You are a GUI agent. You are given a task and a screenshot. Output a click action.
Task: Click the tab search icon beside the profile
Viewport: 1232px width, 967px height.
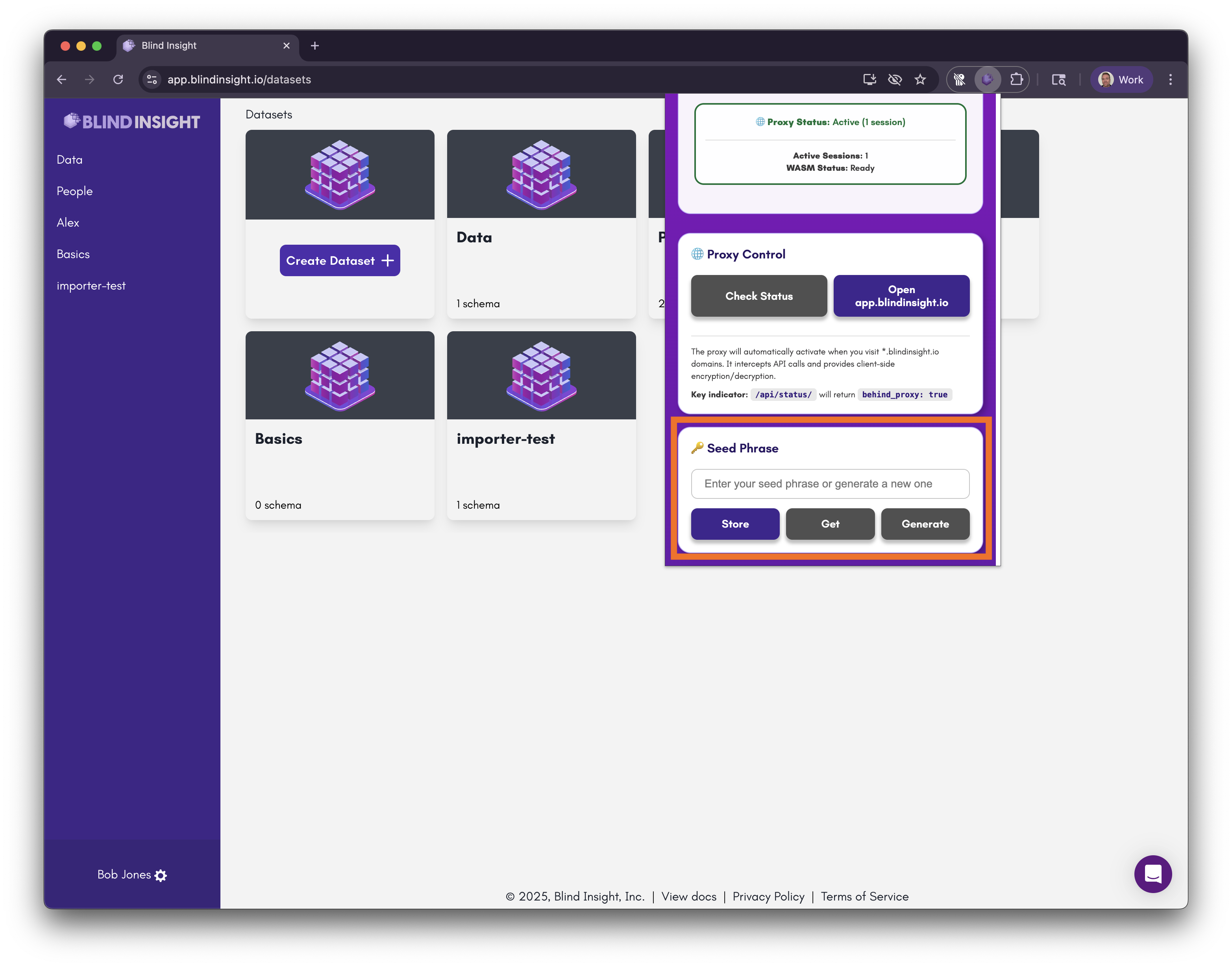pos(1058,80)
